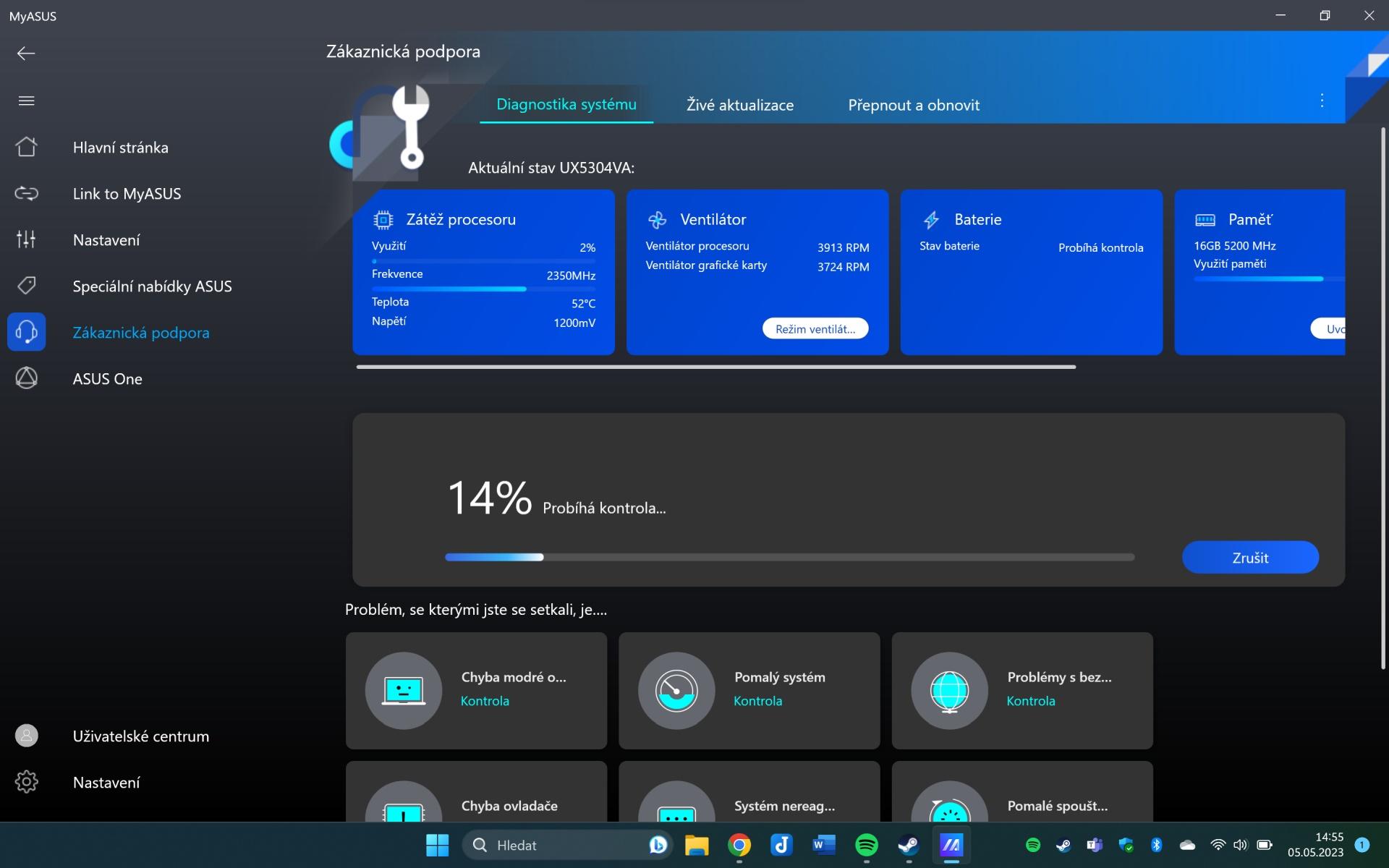Open the Nastavení sliders icon in sidebar
Viewport: 1389px width, 868px height.
(26, 239)
